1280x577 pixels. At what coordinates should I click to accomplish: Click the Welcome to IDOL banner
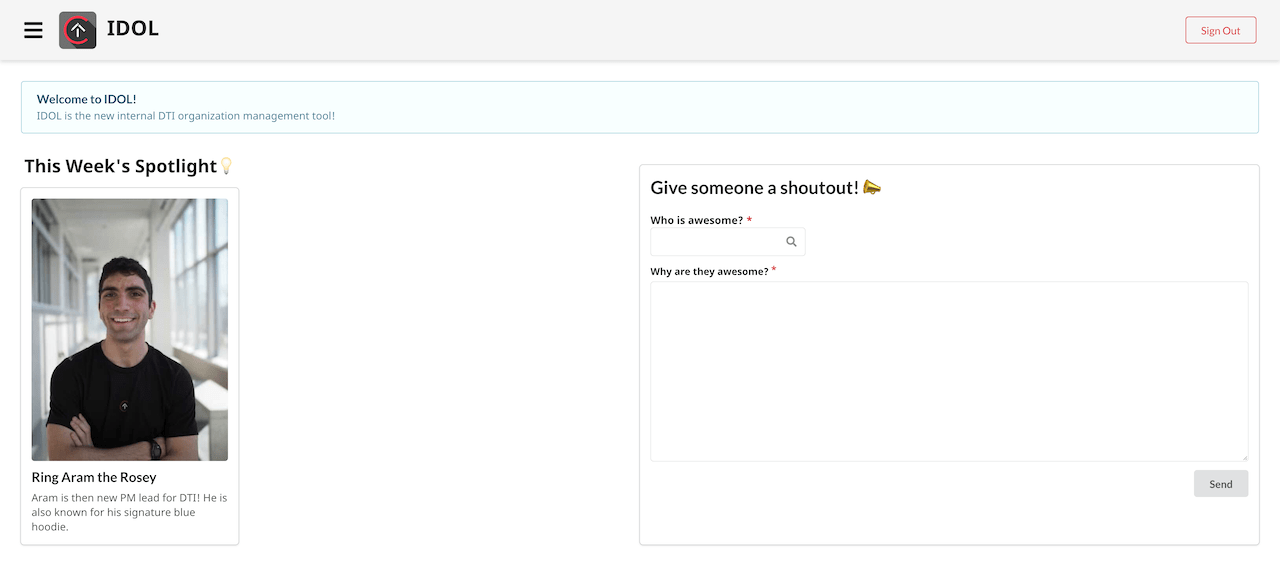[640, 105]
